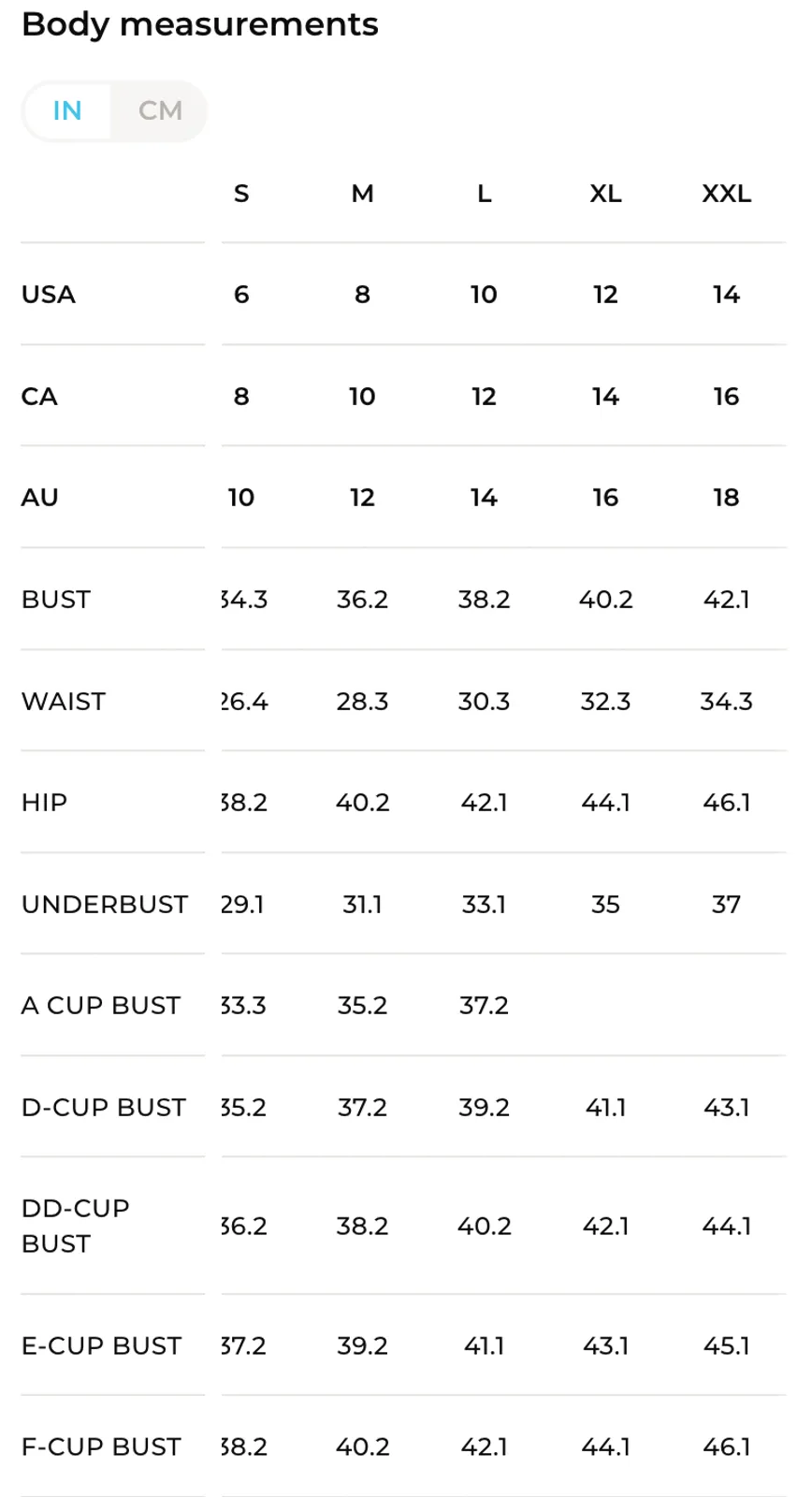The image size is (812, 1497).
Task: Click the WAIST row label
Action: pos(64,702)
